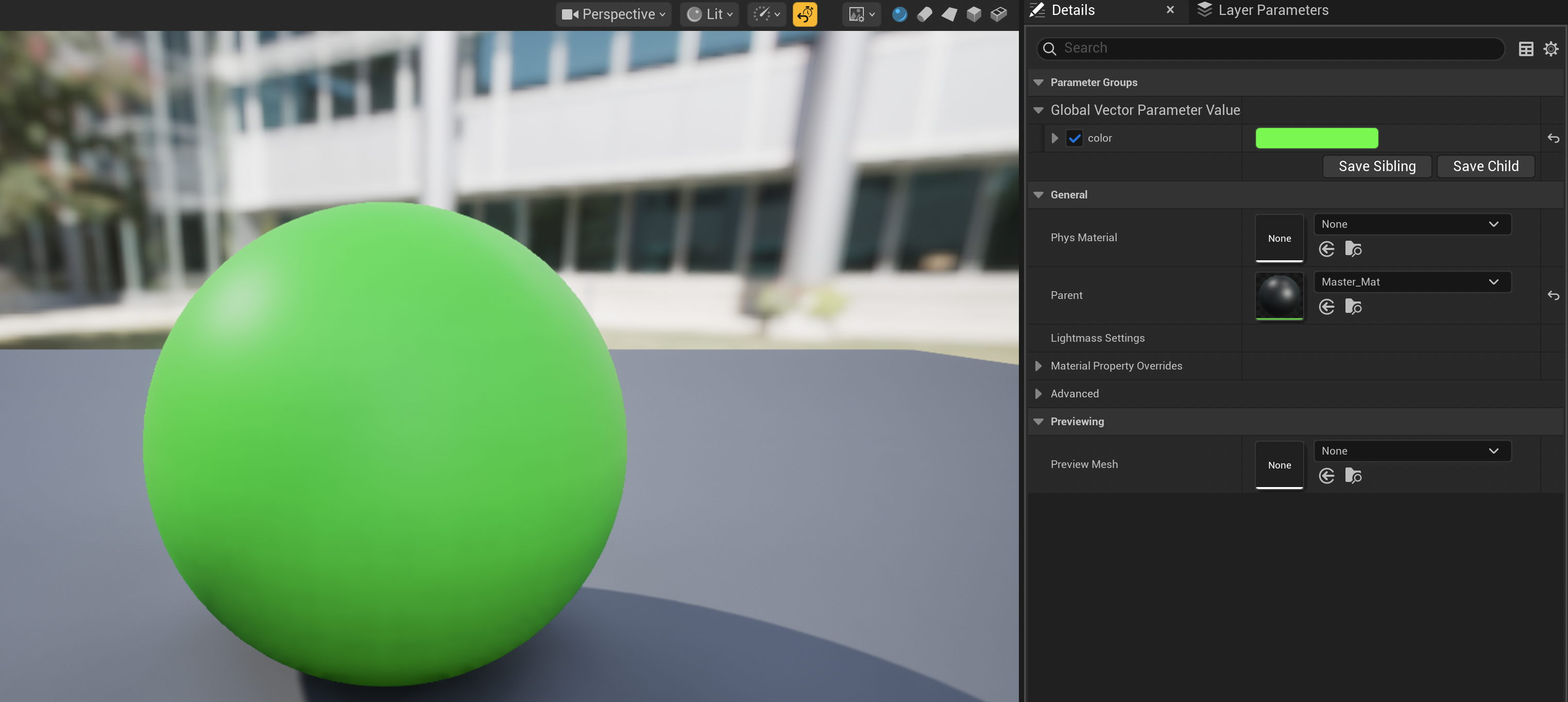The height and width of the screenshot is (702, 1568).
Task: Click the Save Sibling button
Action: coord(1377,166)
